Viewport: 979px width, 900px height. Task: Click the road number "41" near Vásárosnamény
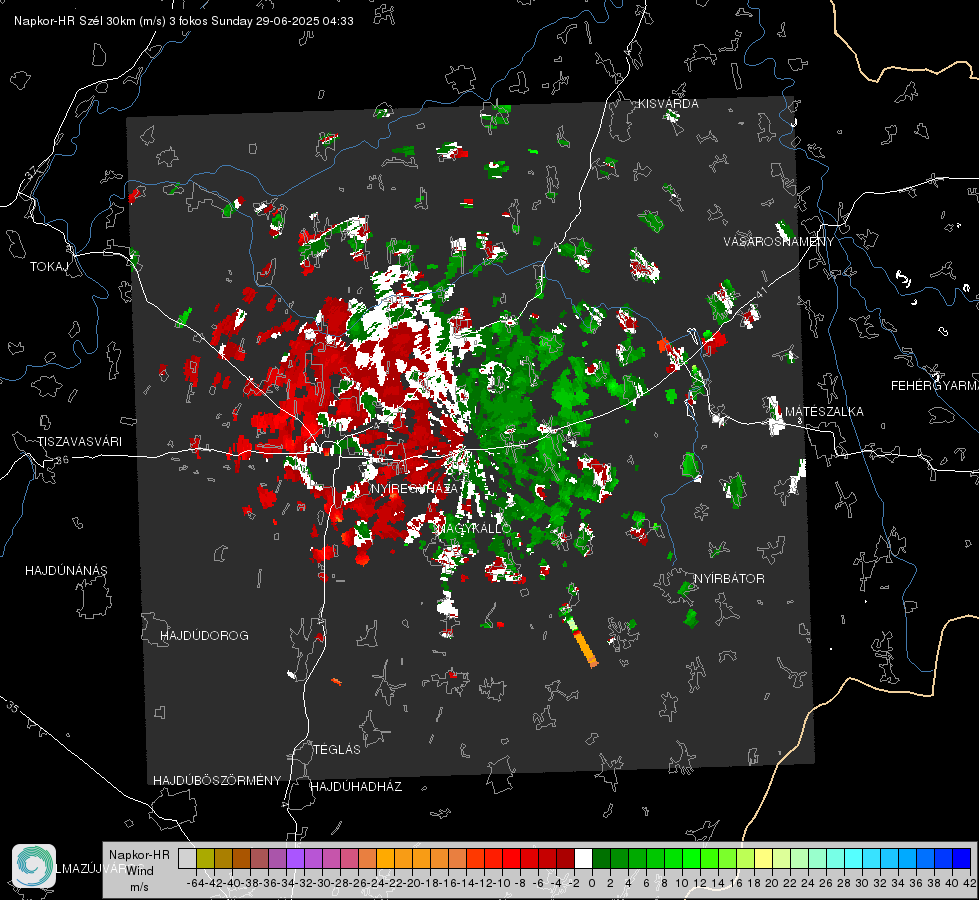760,292
